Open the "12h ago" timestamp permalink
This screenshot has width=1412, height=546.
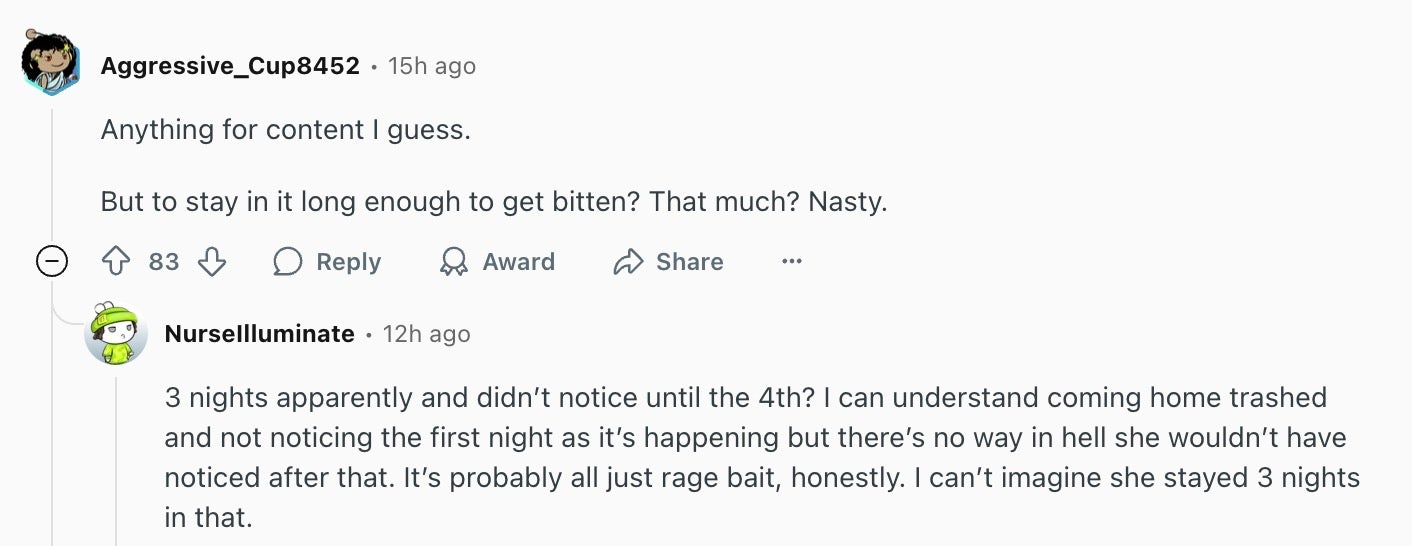pos(426,334)
